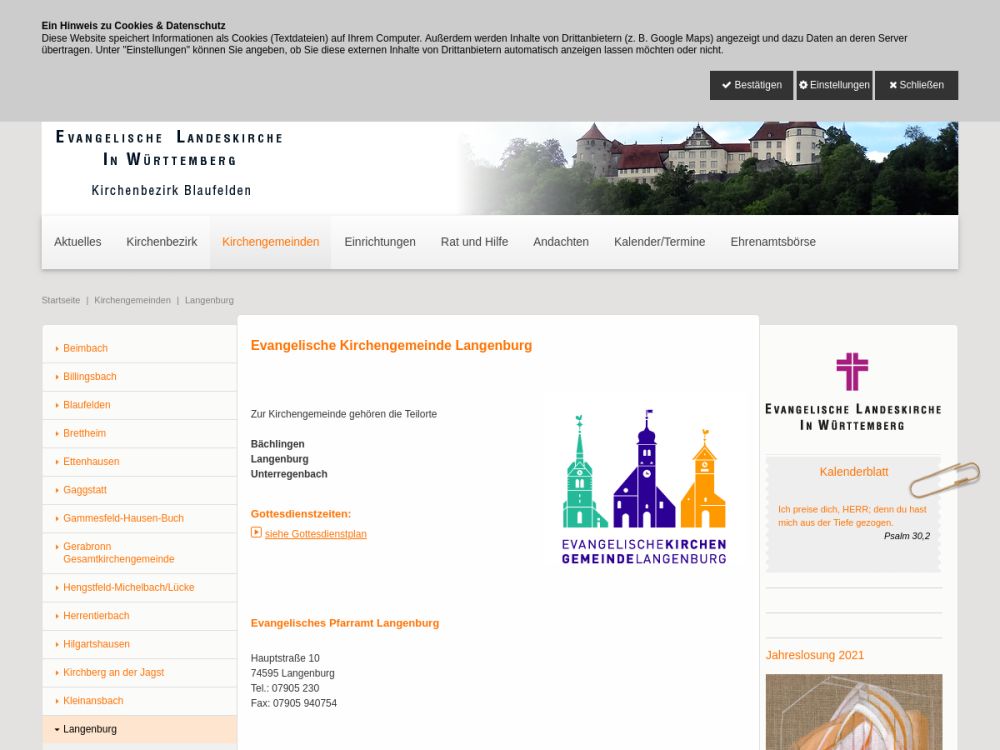Click the arrow icon beside Gottesdienstplan
The height and width of the screenshot is (750, 1000).
click(x=256, y=533)
